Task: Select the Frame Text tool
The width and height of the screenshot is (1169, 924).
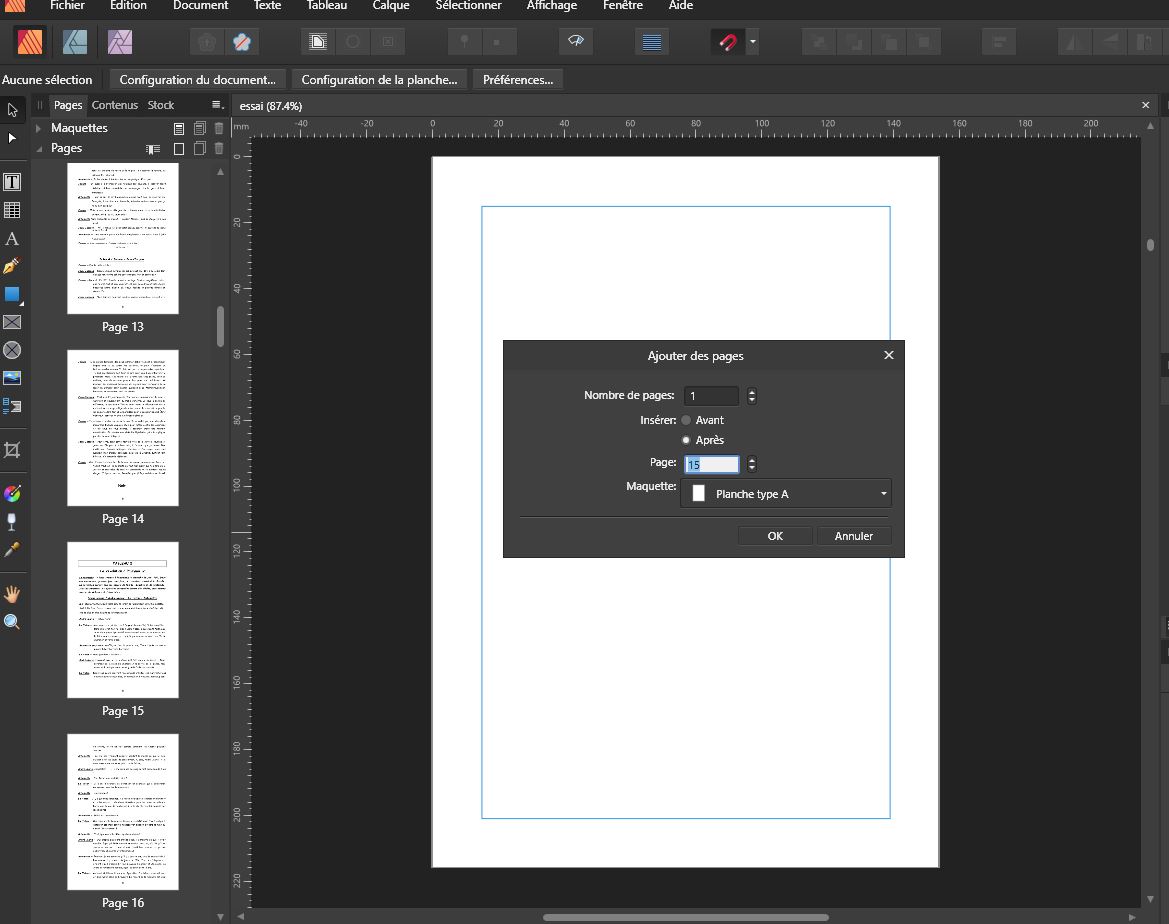Action: (x=12, y=182)
